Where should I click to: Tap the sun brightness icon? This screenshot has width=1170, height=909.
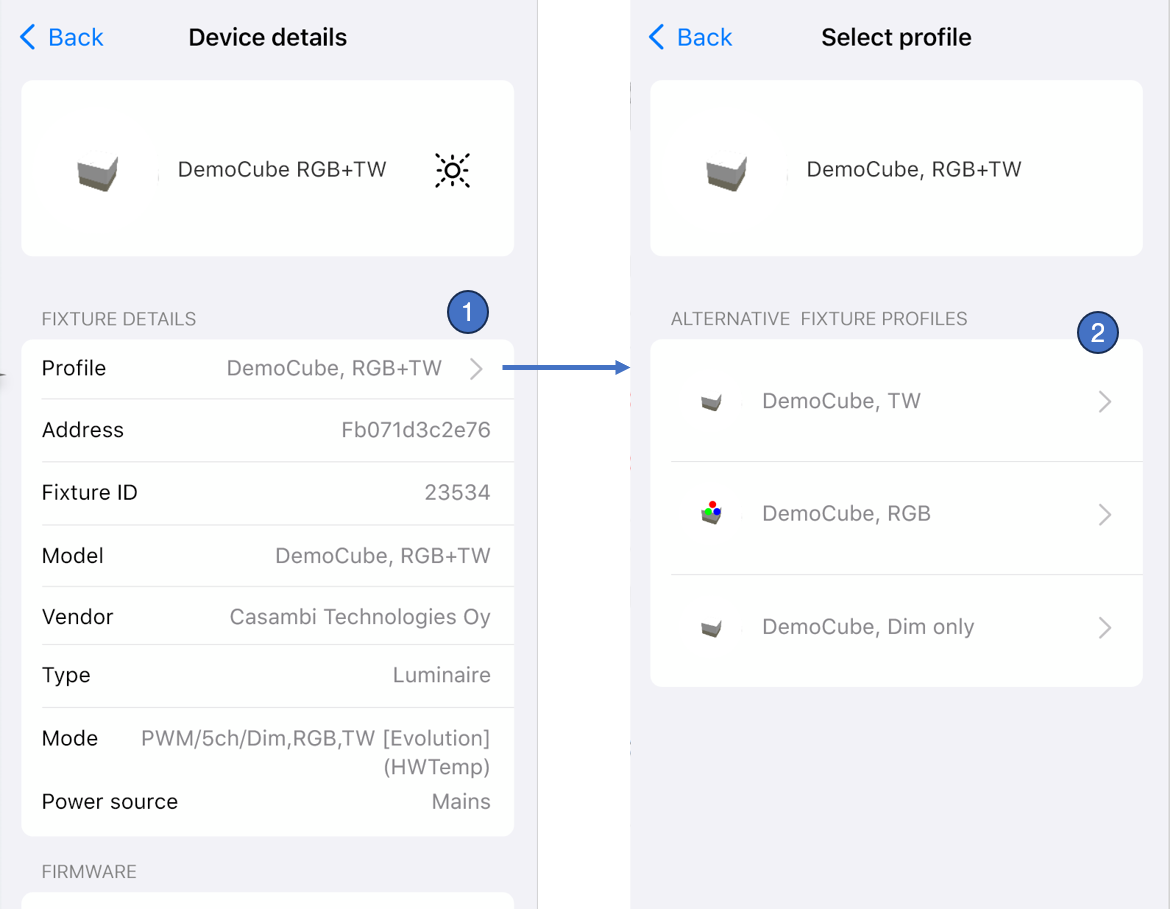tap(452, 171)
